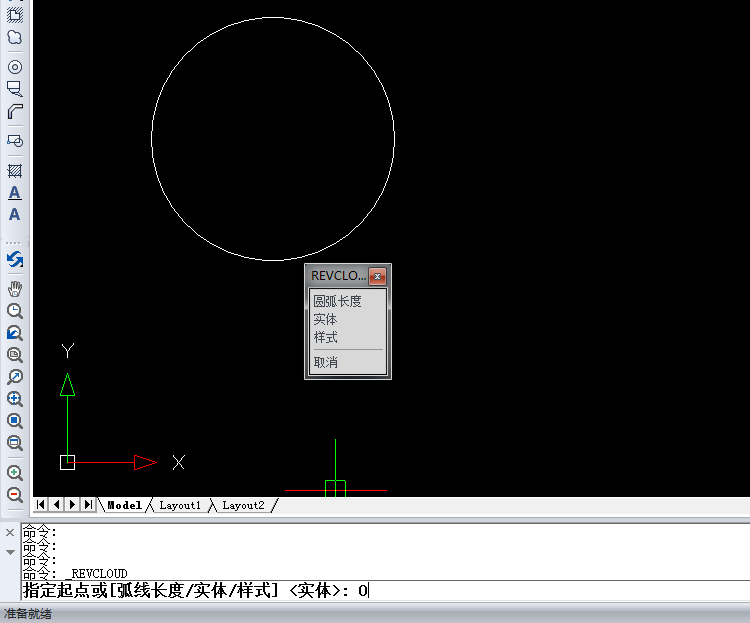Click the 准备就绪 status bar text

[x=27, y=613]
